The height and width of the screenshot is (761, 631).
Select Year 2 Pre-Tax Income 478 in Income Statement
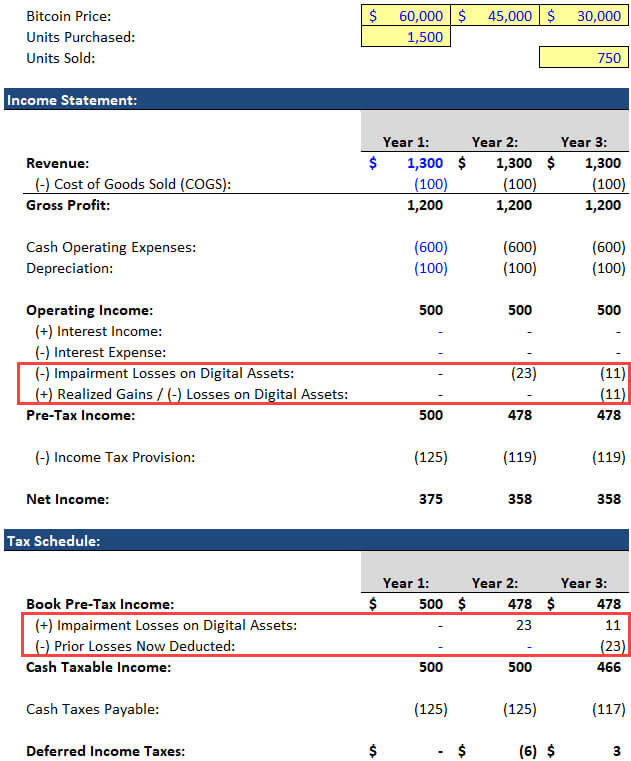pyautogui.click(x=520, y=415)
